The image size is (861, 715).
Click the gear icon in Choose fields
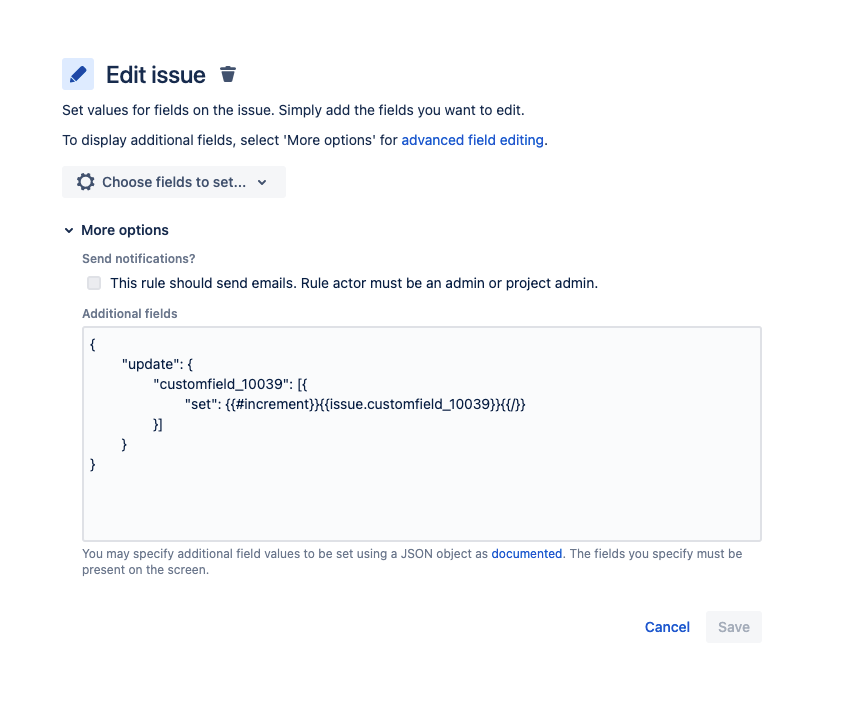click(x=86, y=182)
